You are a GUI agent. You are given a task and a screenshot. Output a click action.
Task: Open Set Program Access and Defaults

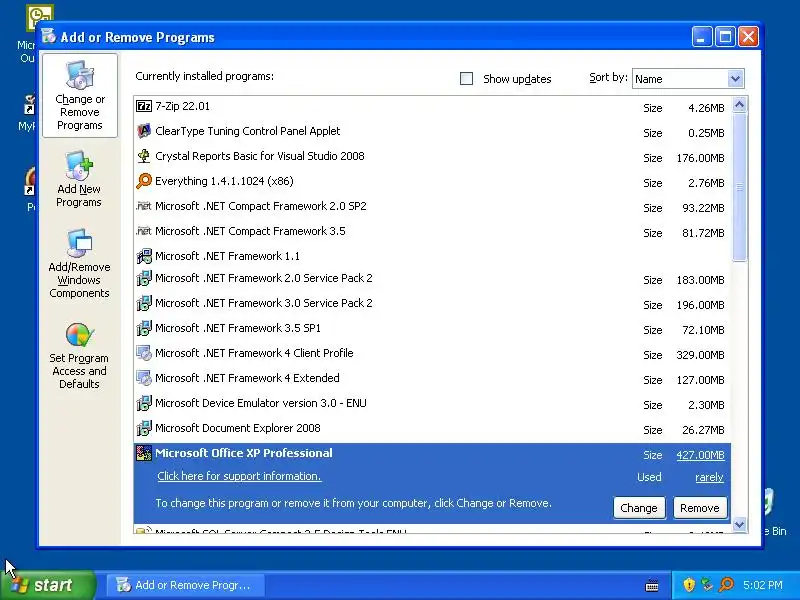79,356
